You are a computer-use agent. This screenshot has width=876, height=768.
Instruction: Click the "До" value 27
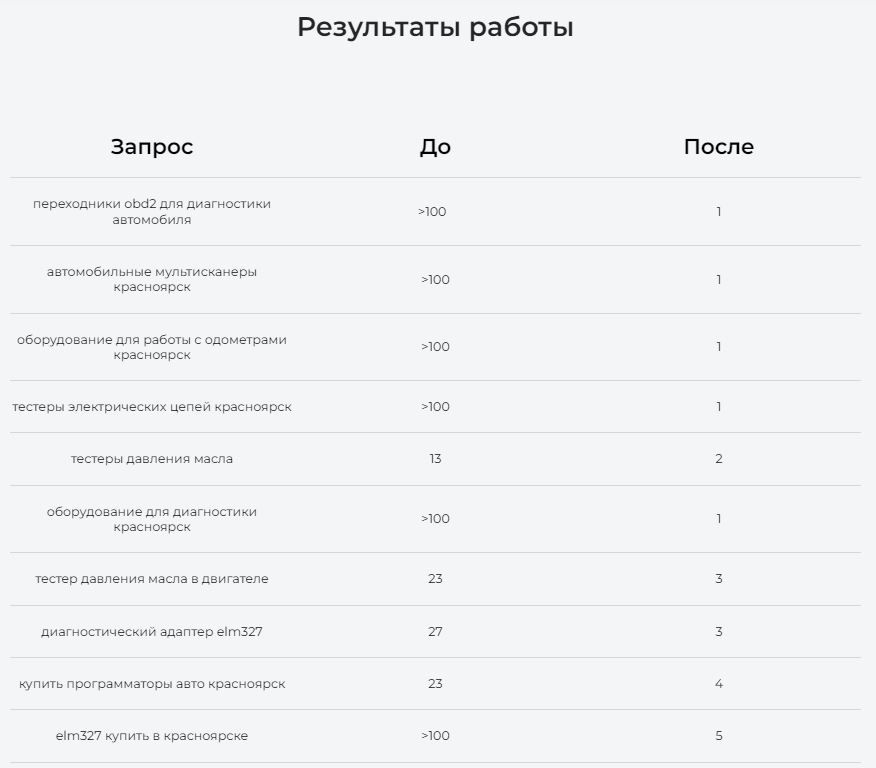[x=435, y=632]
